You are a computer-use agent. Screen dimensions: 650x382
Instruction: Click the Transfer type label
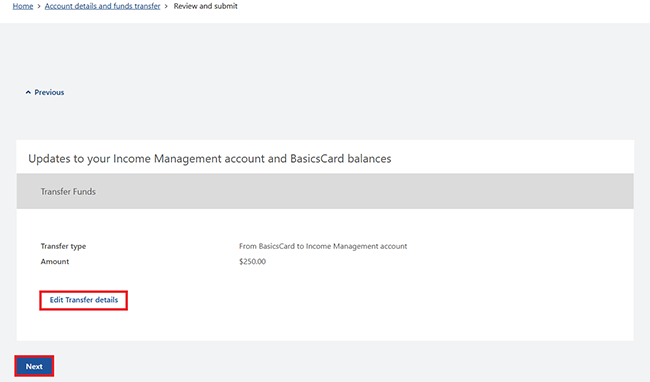63,246
